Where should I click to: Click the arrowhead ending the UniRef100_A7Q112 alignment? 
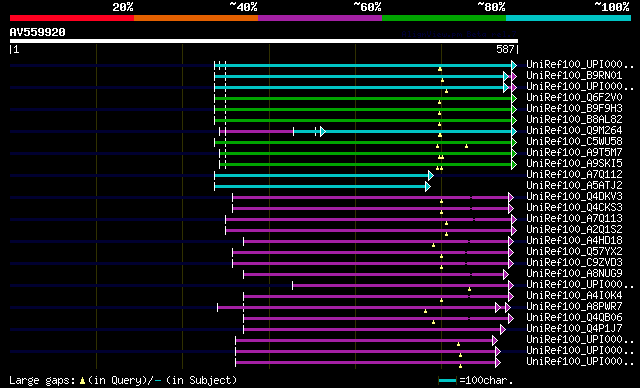[431, 175]
